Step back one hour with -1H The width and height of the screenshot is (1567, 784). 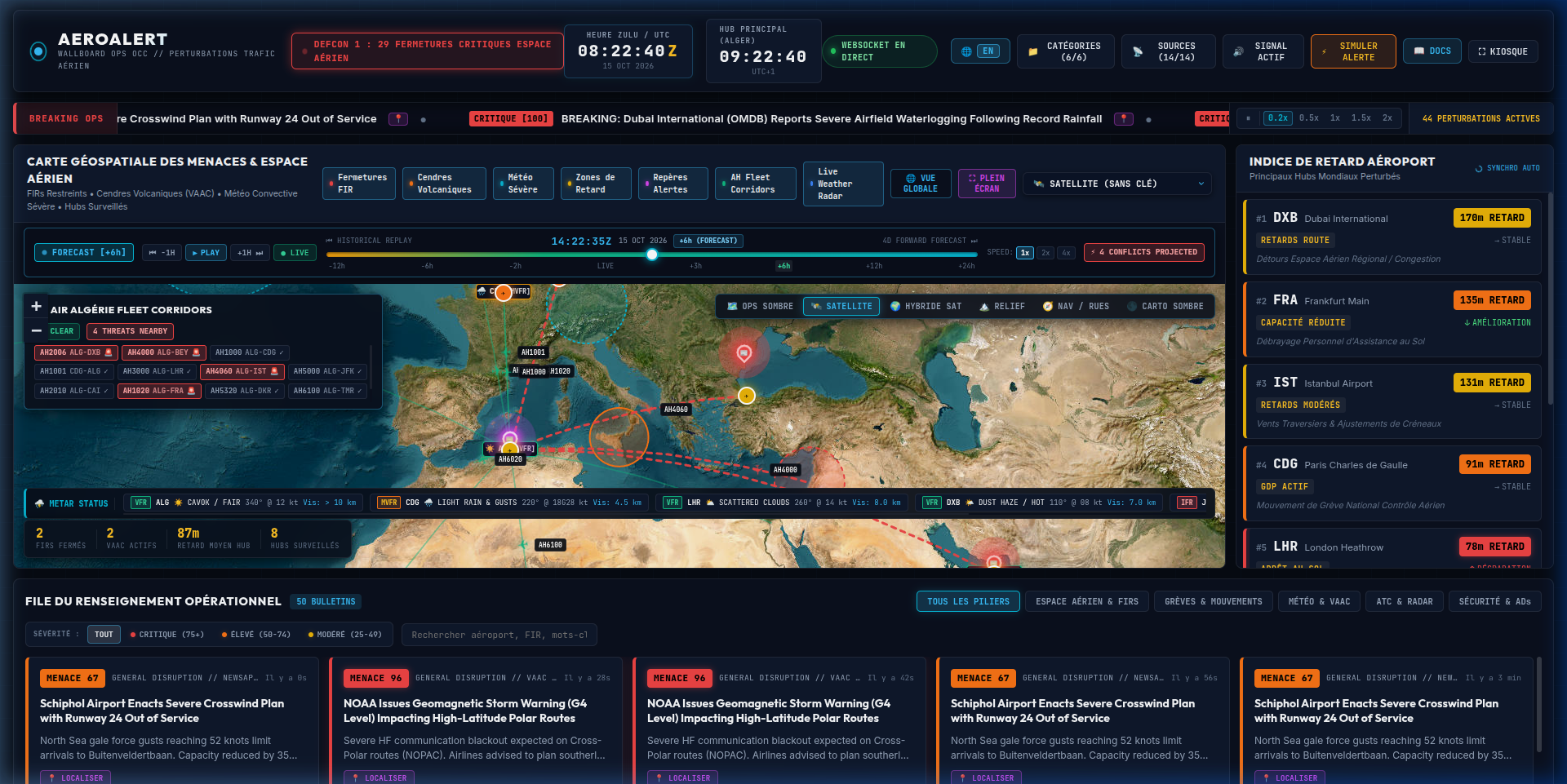162,253
